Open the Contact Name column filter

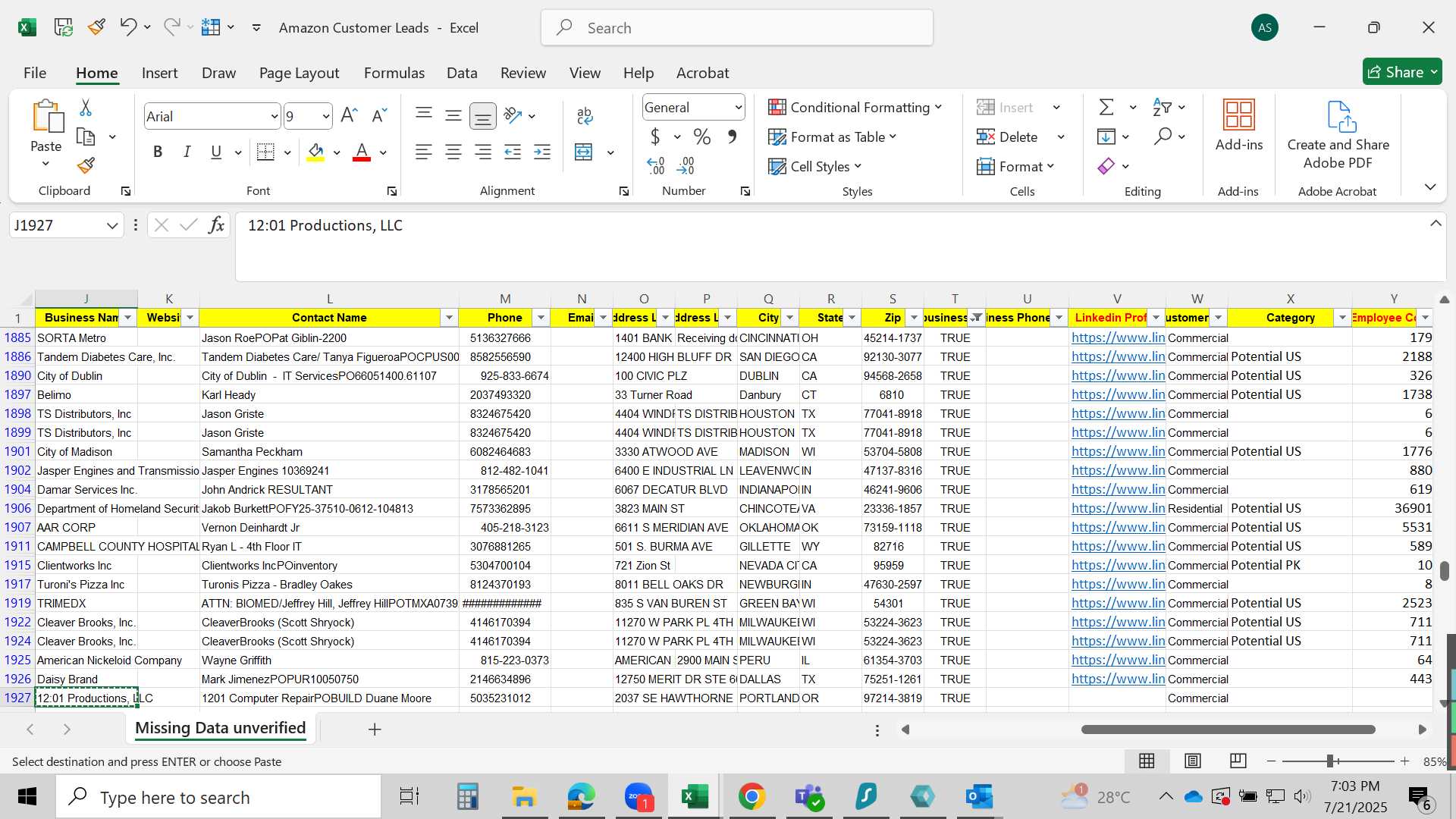pos(449,318)
